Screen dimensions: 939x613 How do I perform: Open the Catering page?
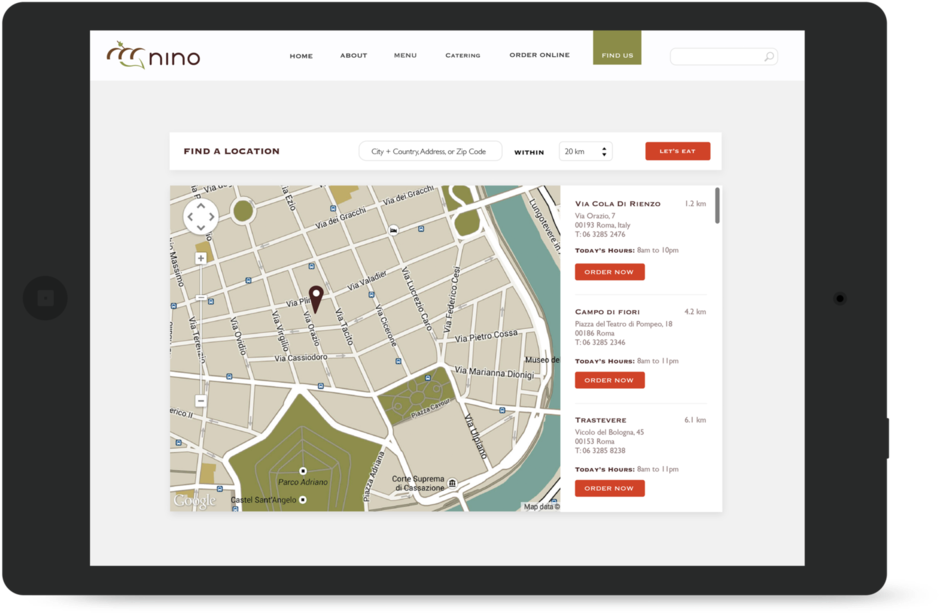click(x=462, y=56)
